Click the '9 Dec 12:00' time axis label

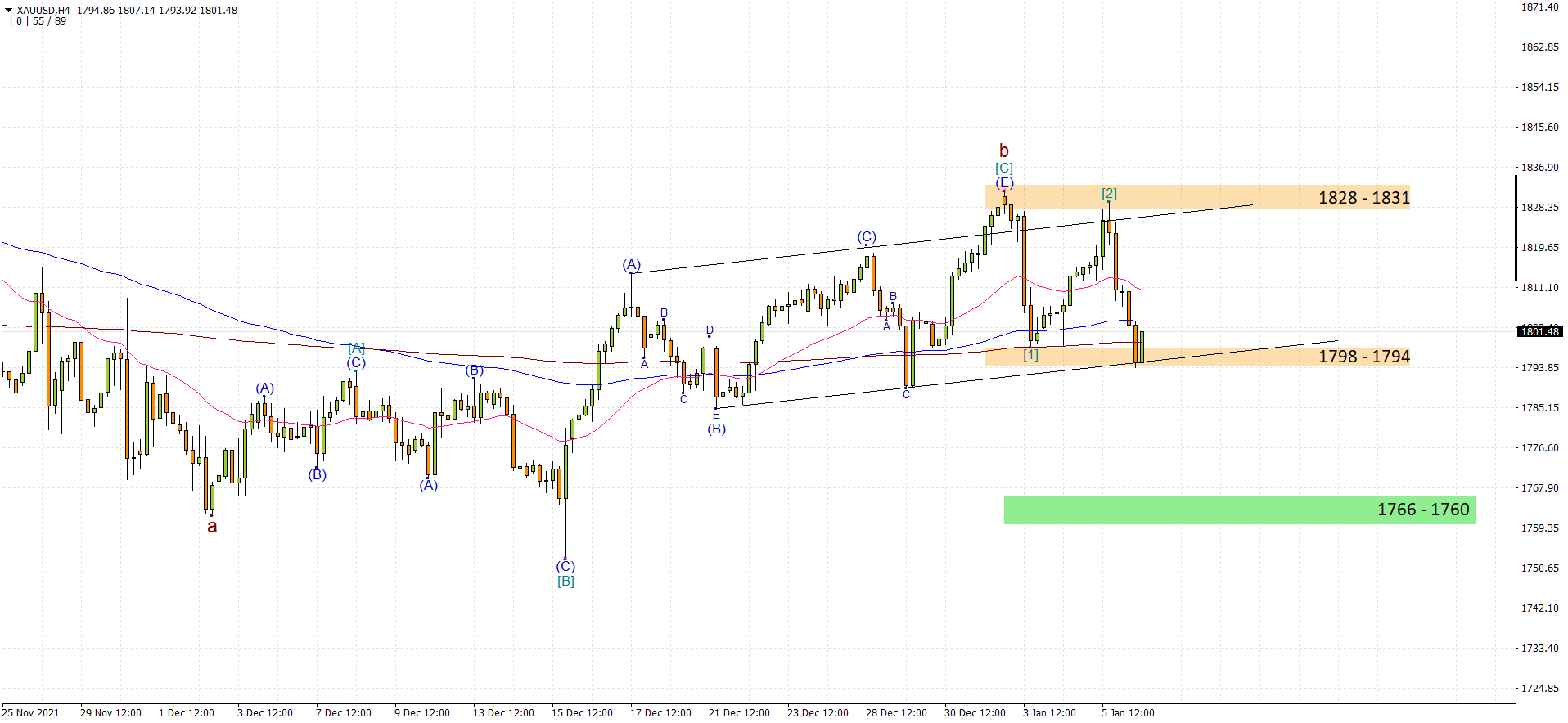[x=422, y=713]
